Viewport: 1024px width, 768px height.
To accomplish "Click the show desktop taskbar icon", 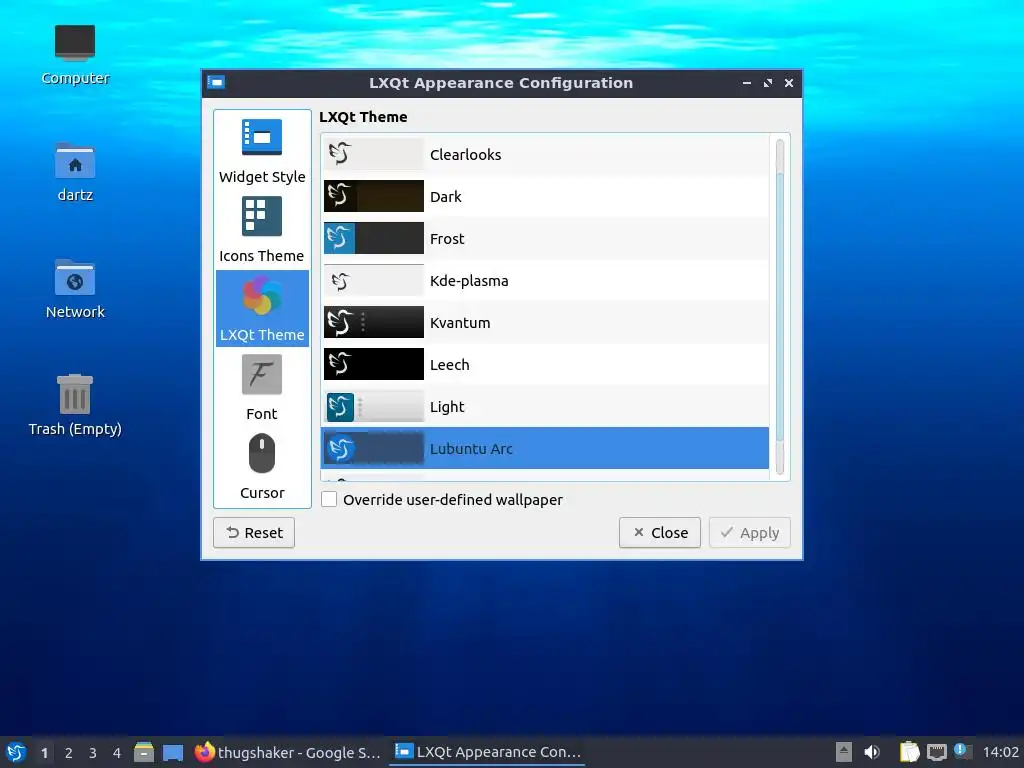I will (173, 752).
